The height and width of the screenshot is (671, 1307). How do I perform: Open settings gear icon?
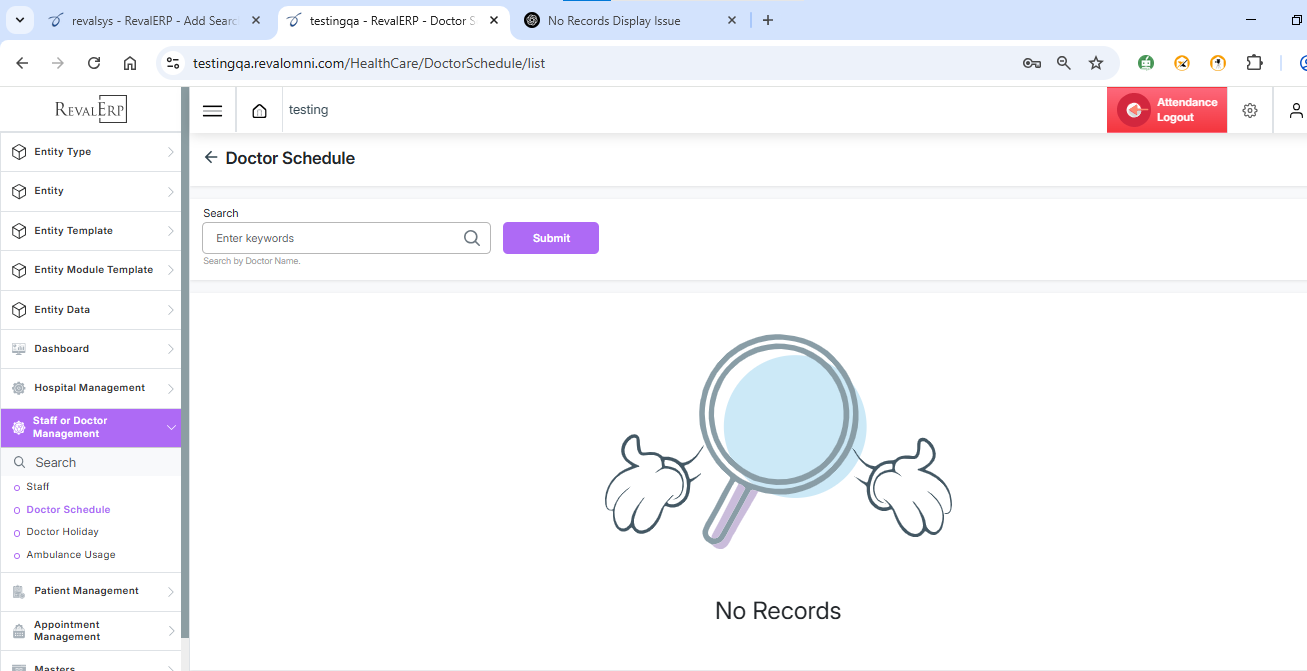click(x=1249, y=110)
